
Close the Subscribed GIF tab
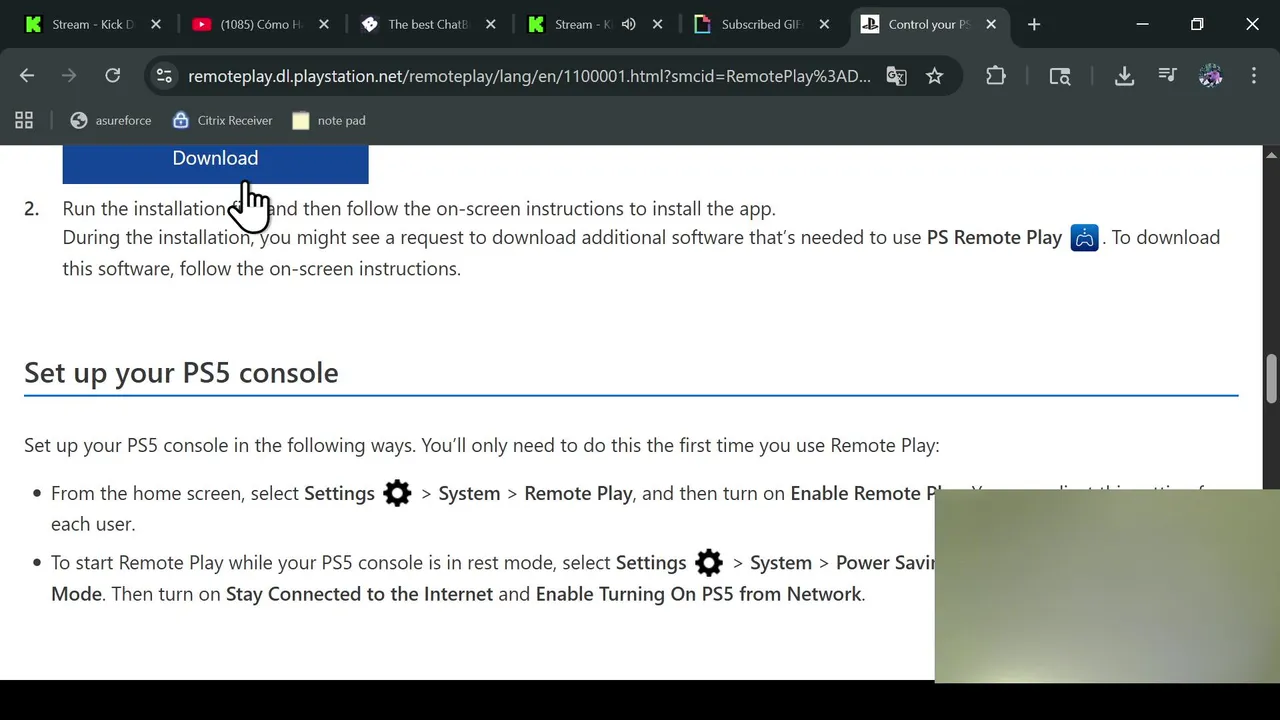[x=824, y=24]
